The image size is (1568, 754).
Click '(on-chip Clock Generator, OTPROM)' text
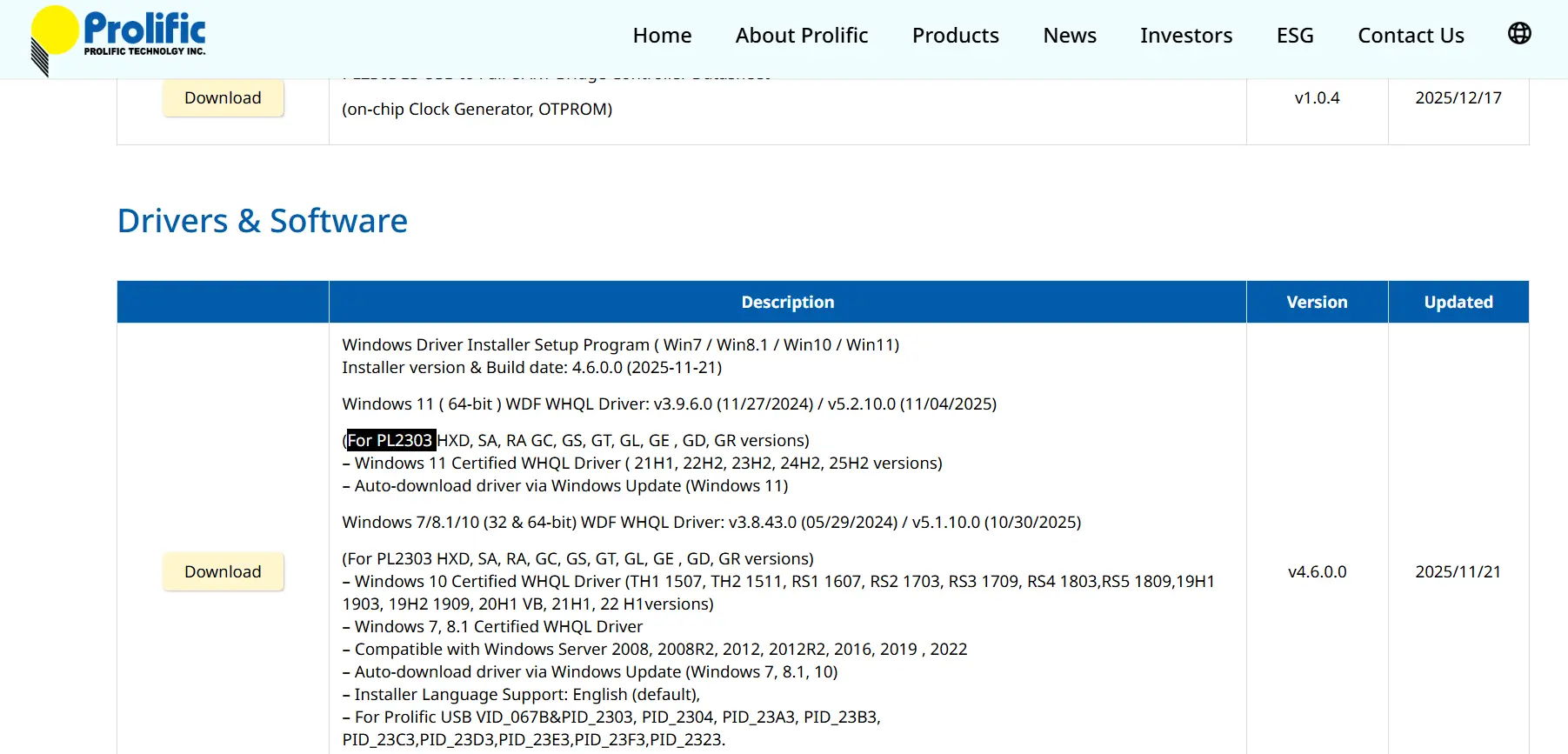pyautogui.click(x=477, y=110)
